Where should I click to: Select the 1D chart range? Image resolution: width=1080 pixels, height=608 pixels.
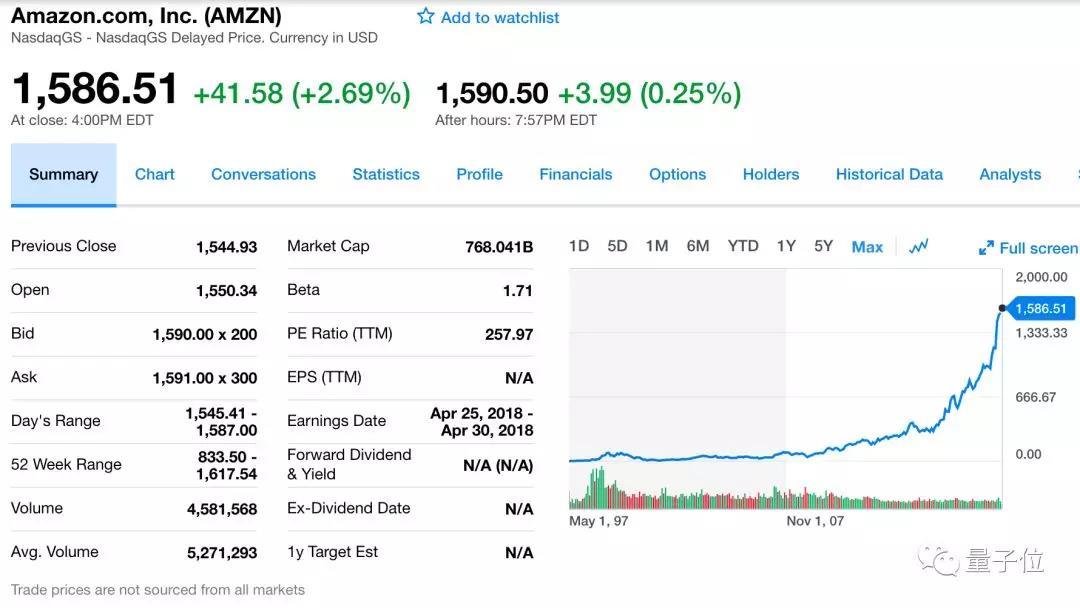pyautogui.click(x=579, y=246)
